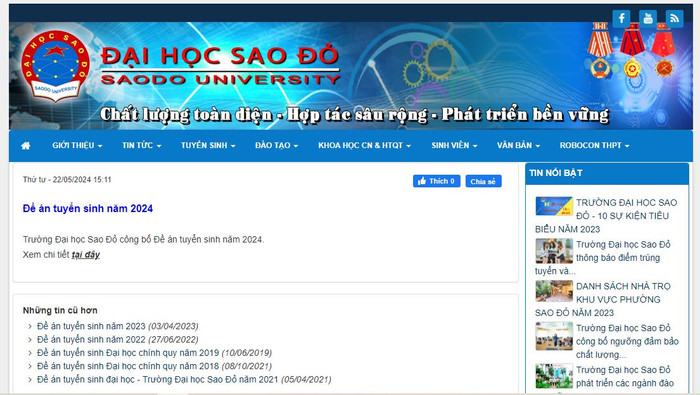Screen dimensions: 700x395
Task: Open the RSS feed icon
Action: (x=675, y=19)
